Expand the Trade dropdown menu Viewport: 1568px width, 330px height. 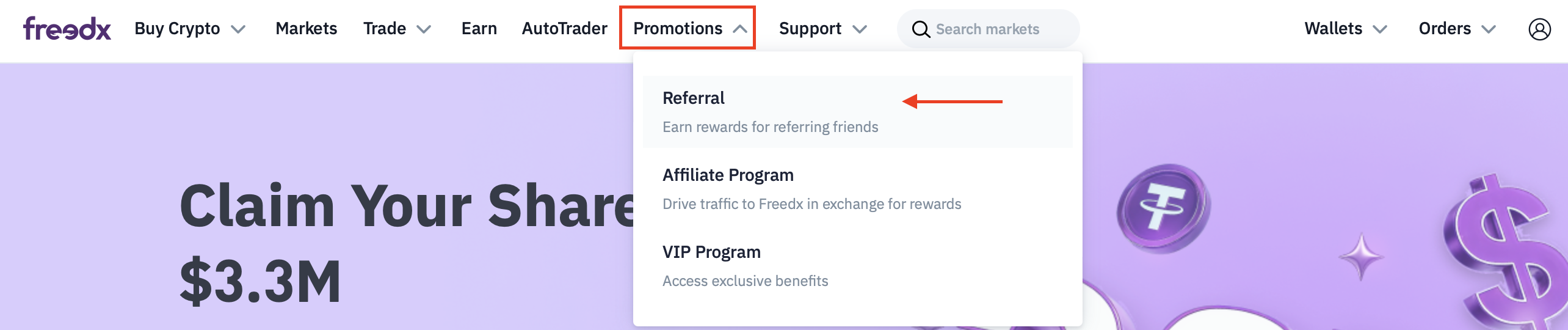pos(397,29)
